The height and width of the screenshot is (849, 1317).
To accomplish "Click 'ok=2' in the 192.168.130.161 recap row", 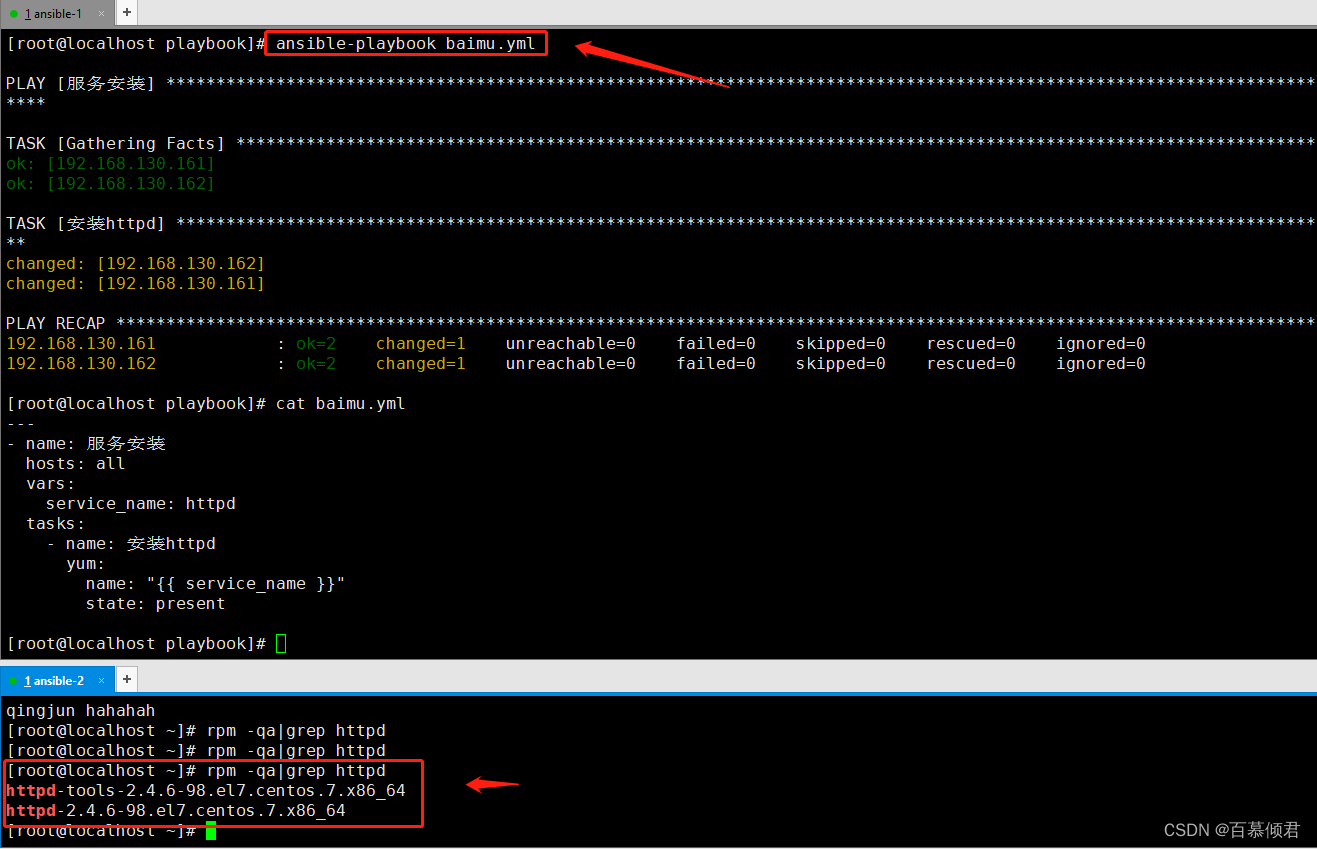I will pos(316,344).
